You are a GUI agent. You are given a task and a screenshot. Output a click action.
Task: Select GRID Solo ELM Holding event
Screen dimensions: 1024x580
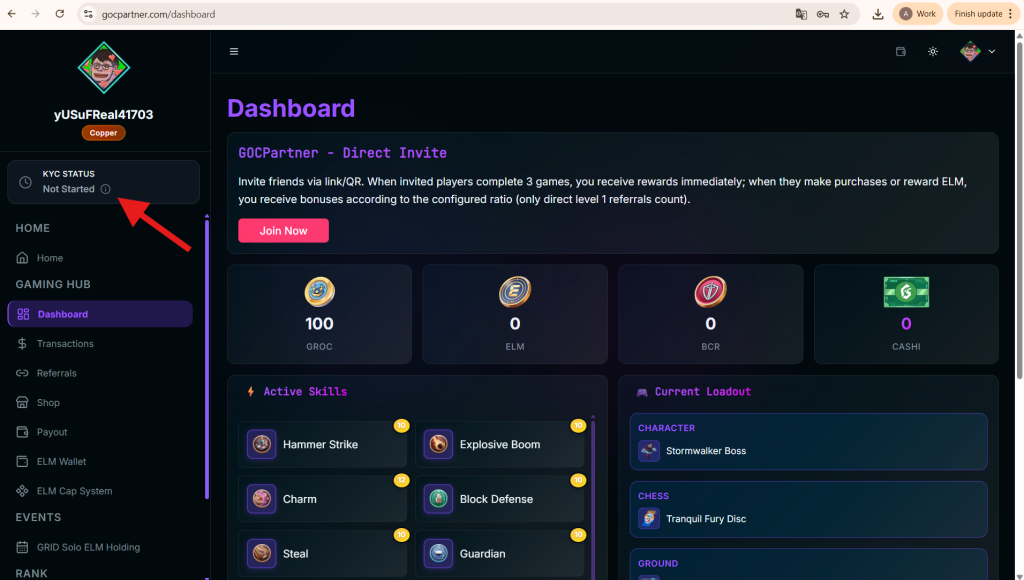[88, 547]
